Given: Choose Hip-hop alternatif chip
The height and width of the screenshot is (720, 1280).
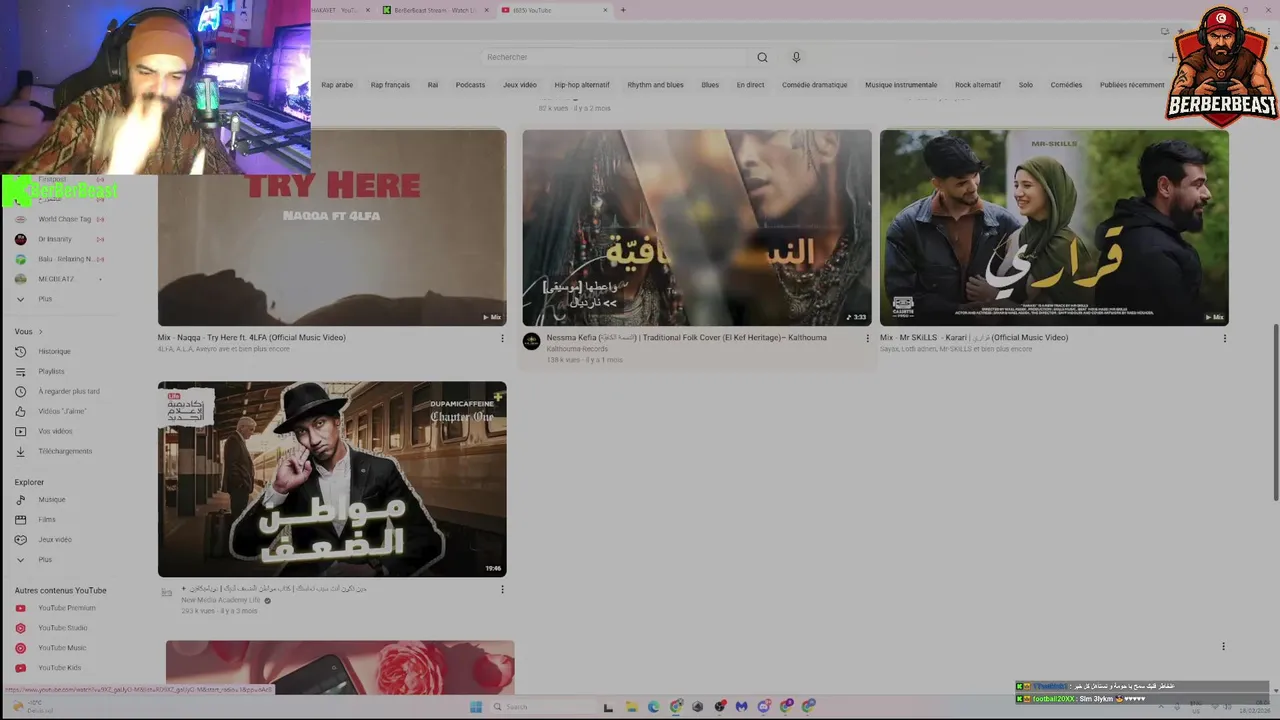Looking at the screenshot, I should pos(582,85).
